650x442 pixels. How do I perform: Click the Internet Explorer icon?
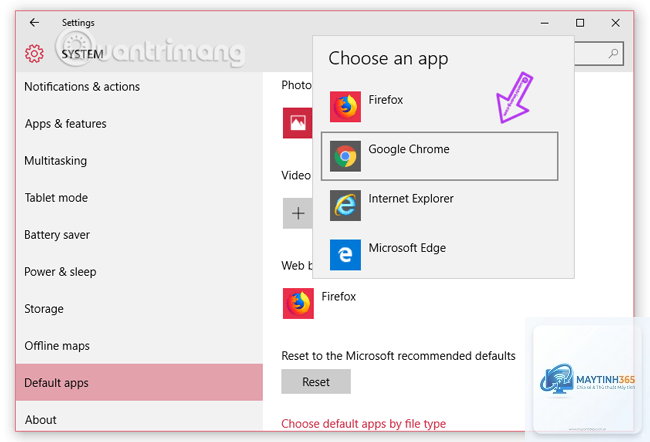tap(345, 205)
